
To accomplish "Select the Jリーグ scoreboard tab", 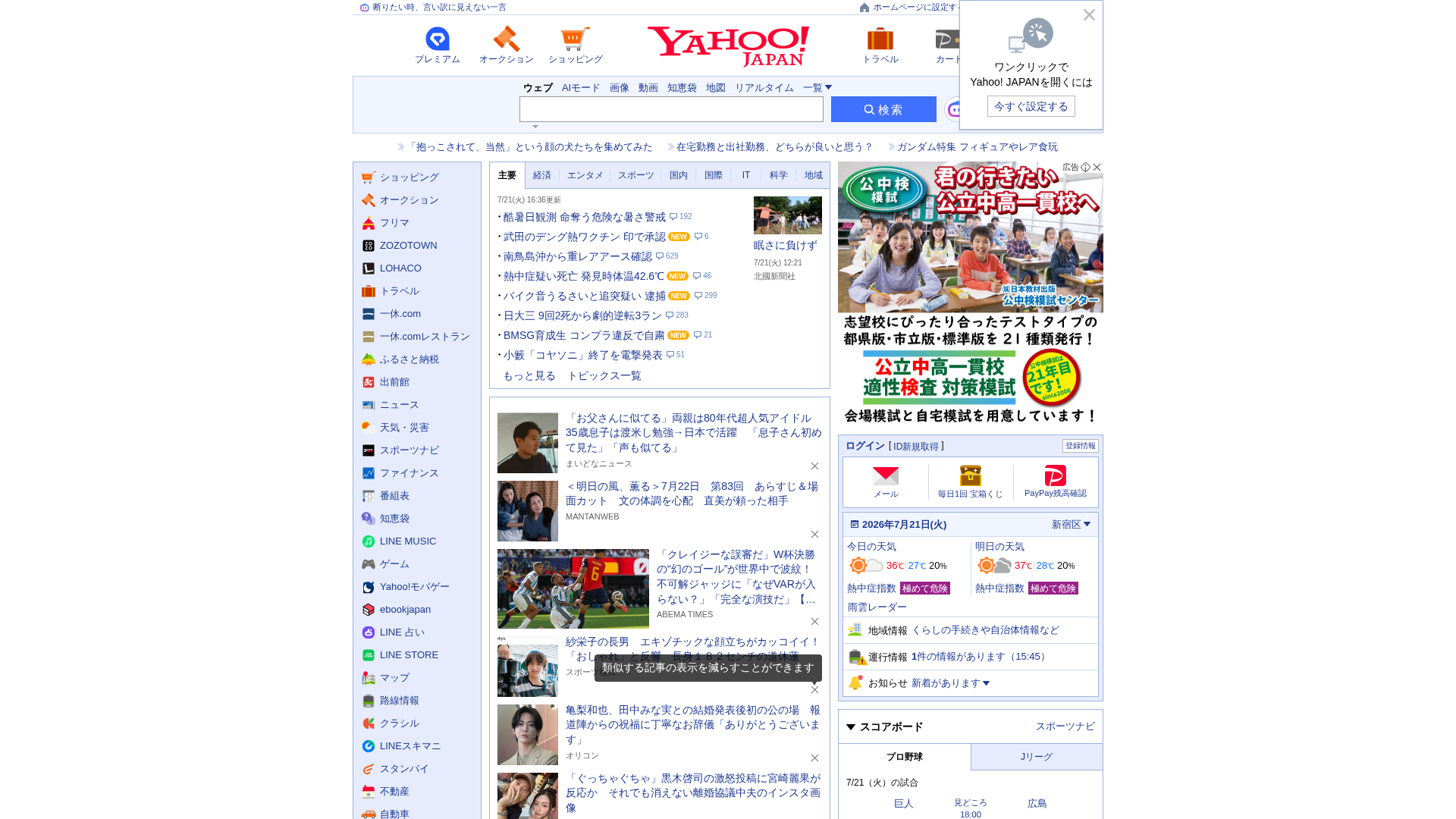I will 1037,757.
